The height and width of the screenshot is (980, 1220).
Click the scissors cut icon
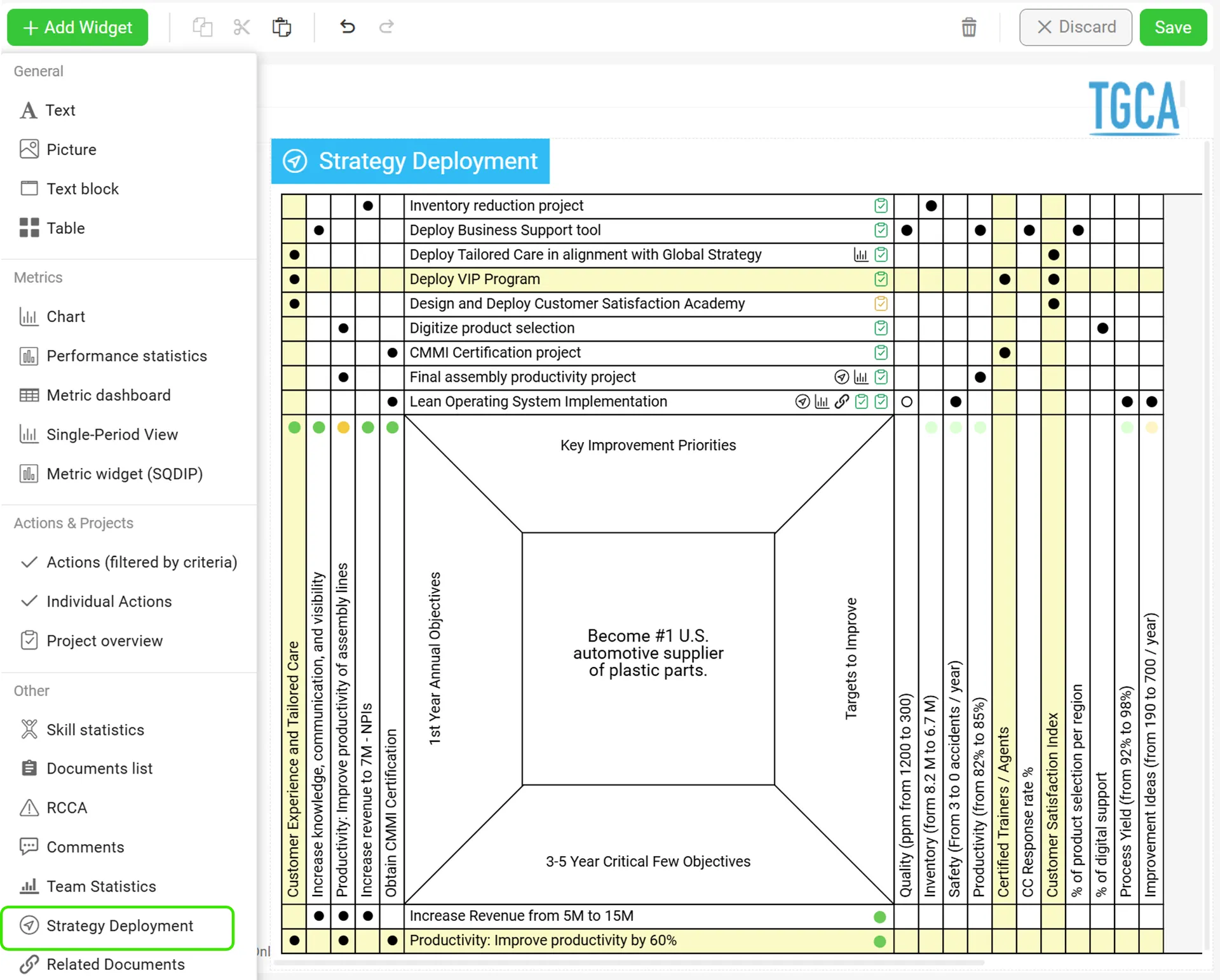(241, 27)
